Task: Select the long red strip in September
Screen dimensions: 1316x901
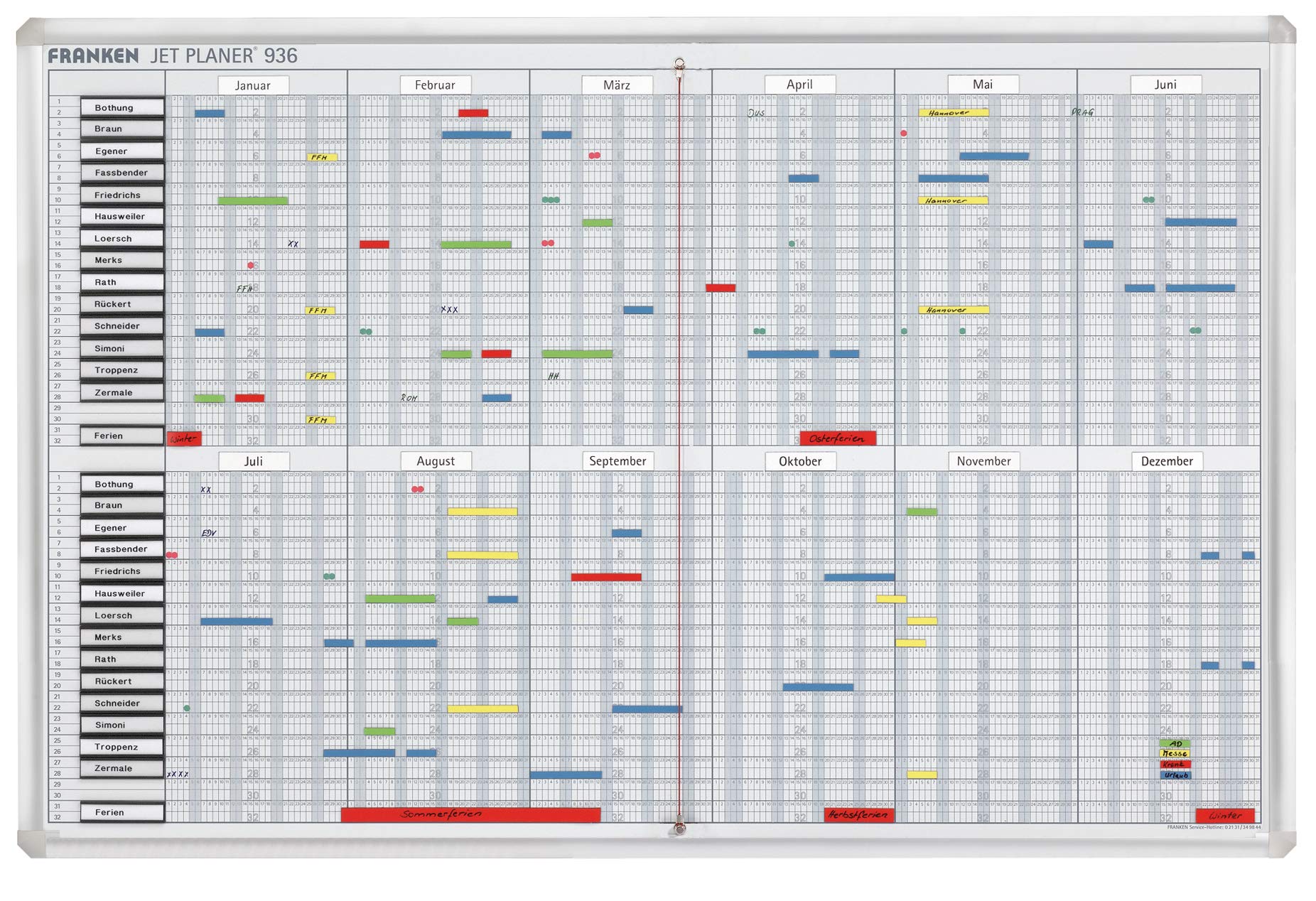Action: [x=606, y=577]
